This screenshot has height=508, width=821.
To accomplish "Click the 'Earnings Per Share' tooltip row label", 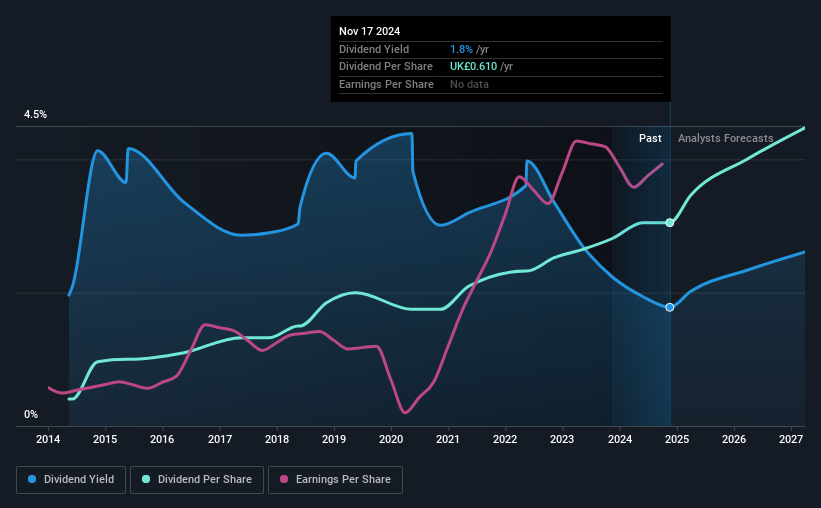I will [x=386, y=84].
